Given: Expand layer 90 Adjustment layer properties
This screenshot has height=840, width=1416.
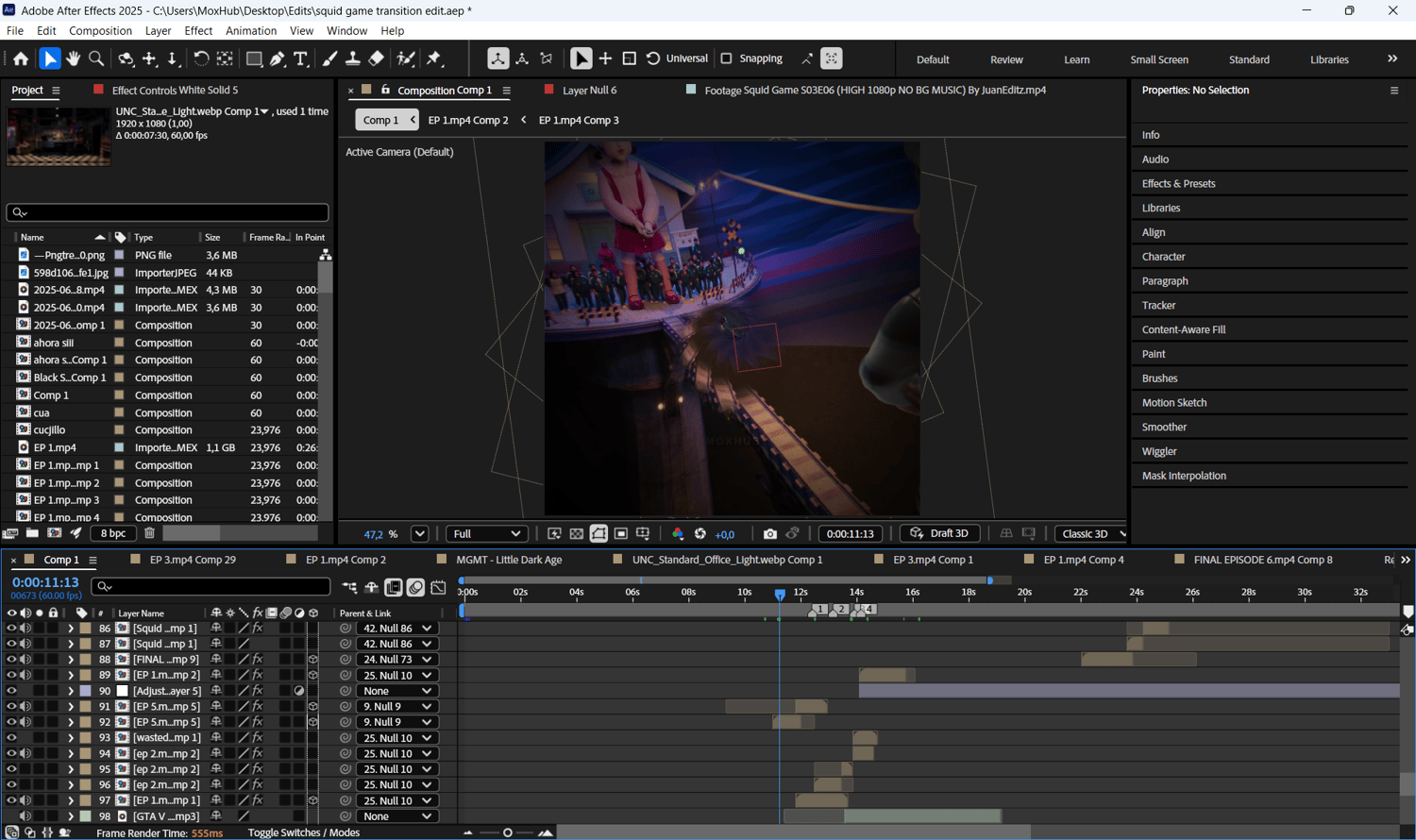Looking at the screenshot, I should click(x=70, y=691).
